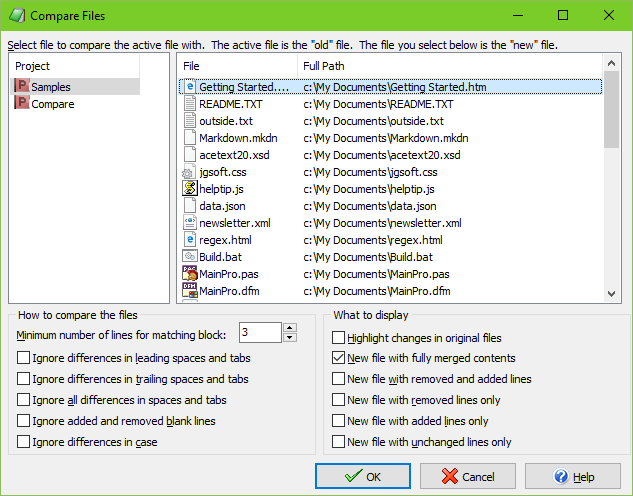
Task: Select helptip.js file name
Action: [221, 189]
